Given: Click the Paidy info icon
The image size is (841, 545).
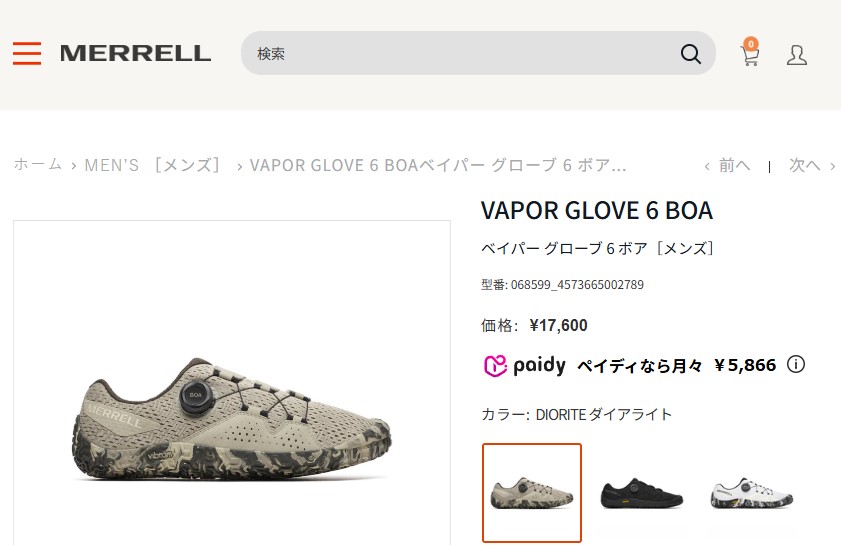Looking at the screenshot, I should (796, 364).
